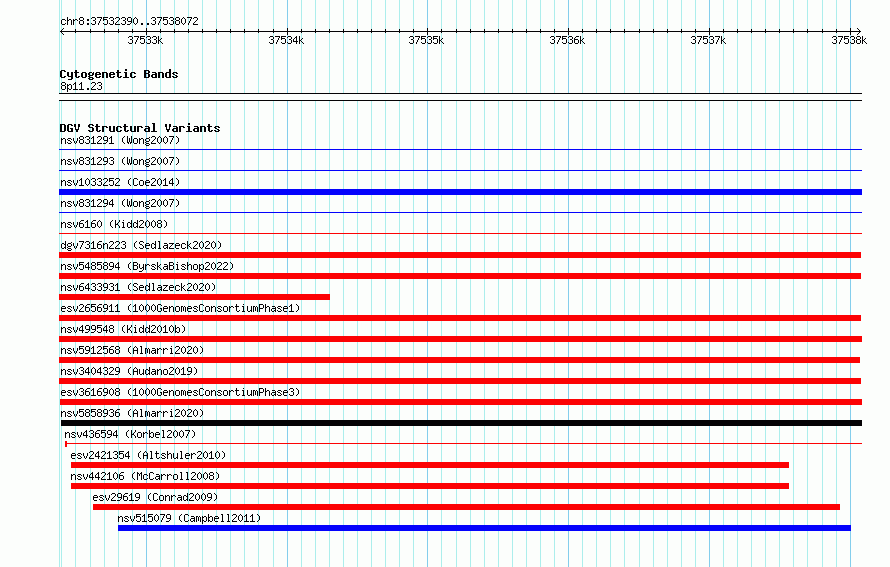Select the dgv7316n223 red variant bar
Screen dimensions: 890x567
point(460,255)
